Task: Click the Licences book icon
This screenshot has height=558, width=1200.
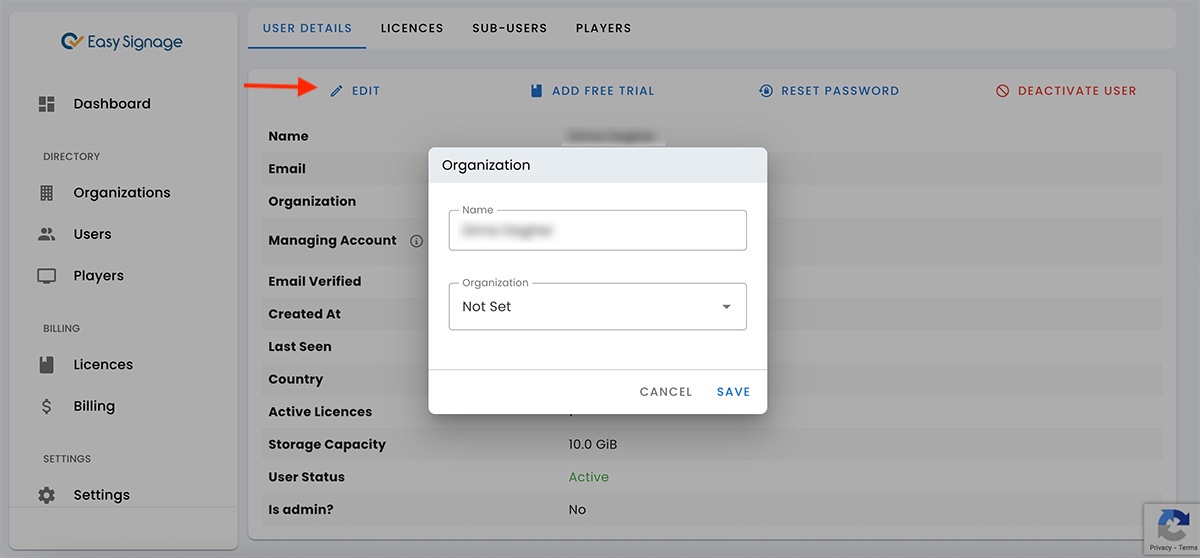Action: click(46, 365)
